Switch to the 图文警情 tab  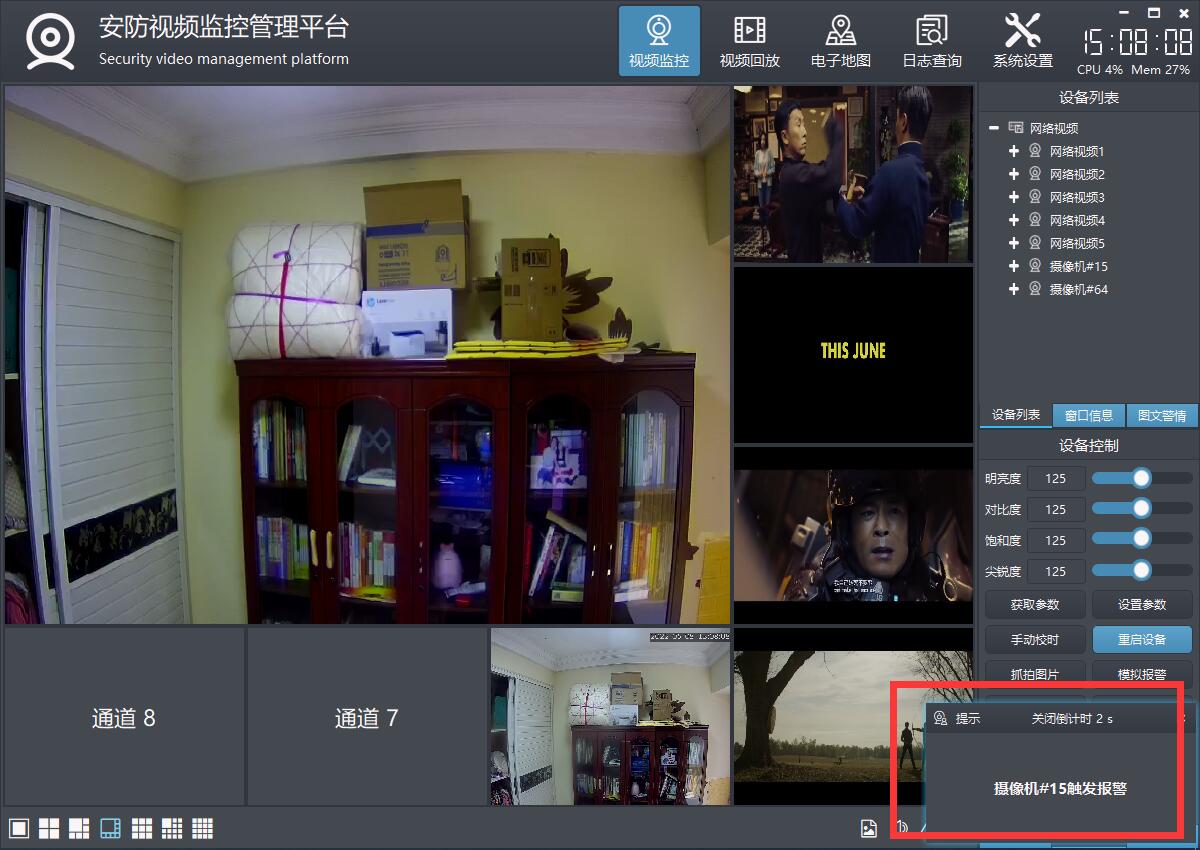tap(1161, 416)
